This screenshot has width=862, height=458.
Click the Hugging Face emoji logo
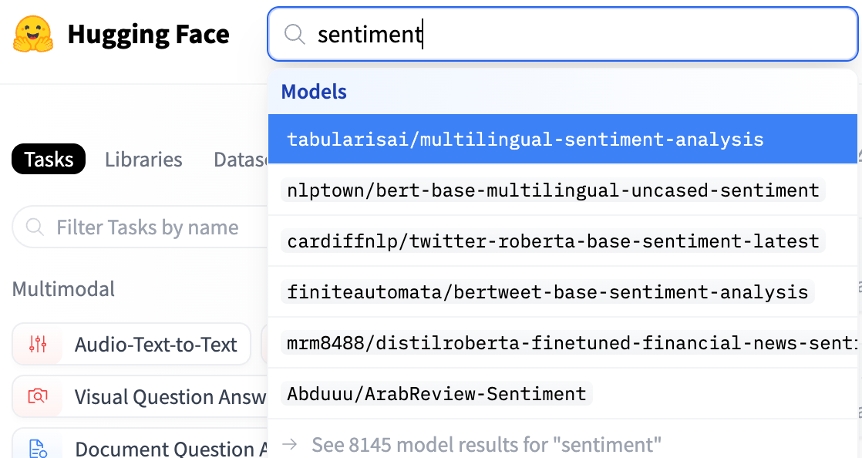33,34
